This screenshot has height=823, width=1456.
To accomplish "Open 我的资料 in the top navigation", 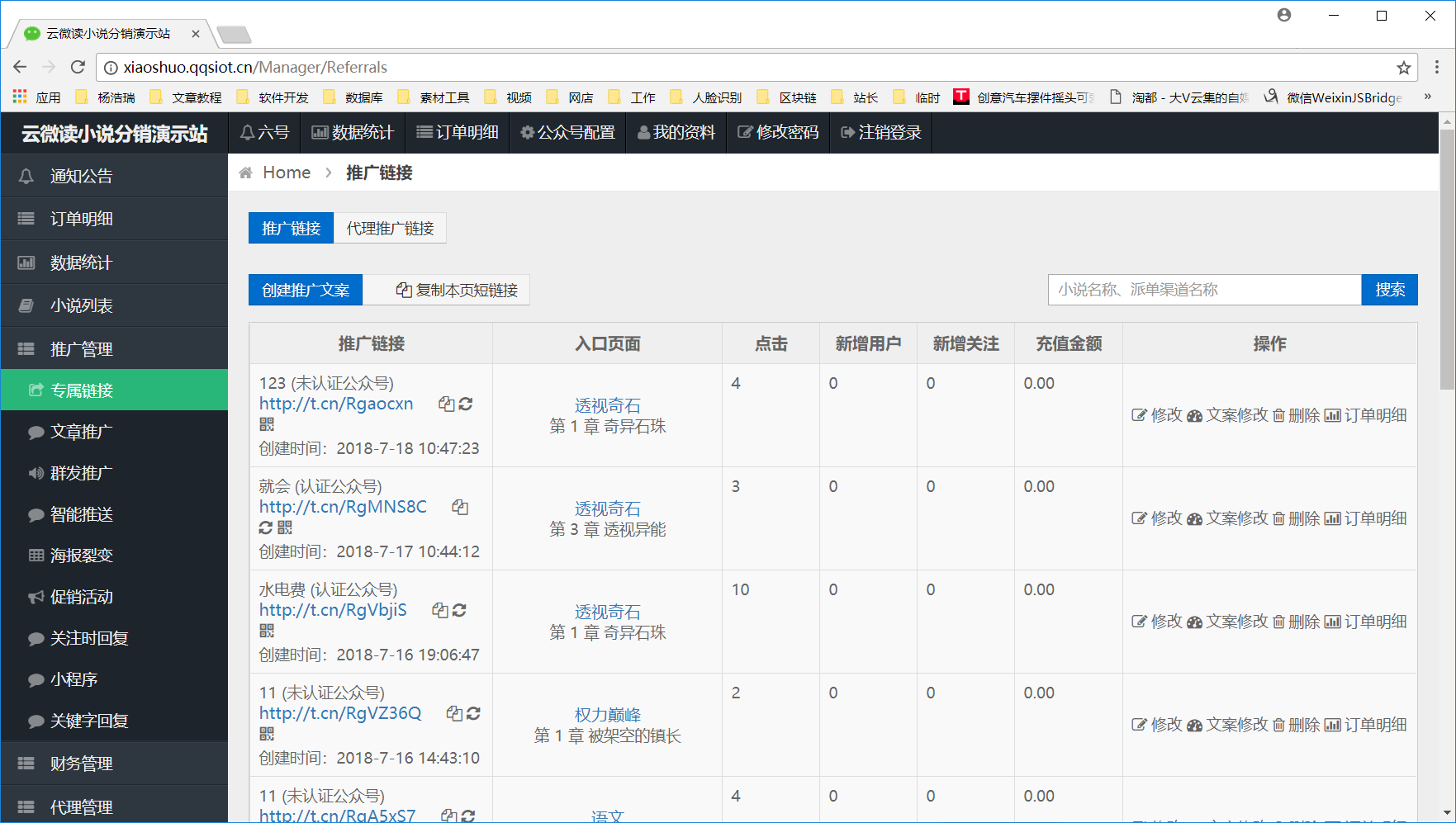I will pyautogui.click(x=676, y=132).
